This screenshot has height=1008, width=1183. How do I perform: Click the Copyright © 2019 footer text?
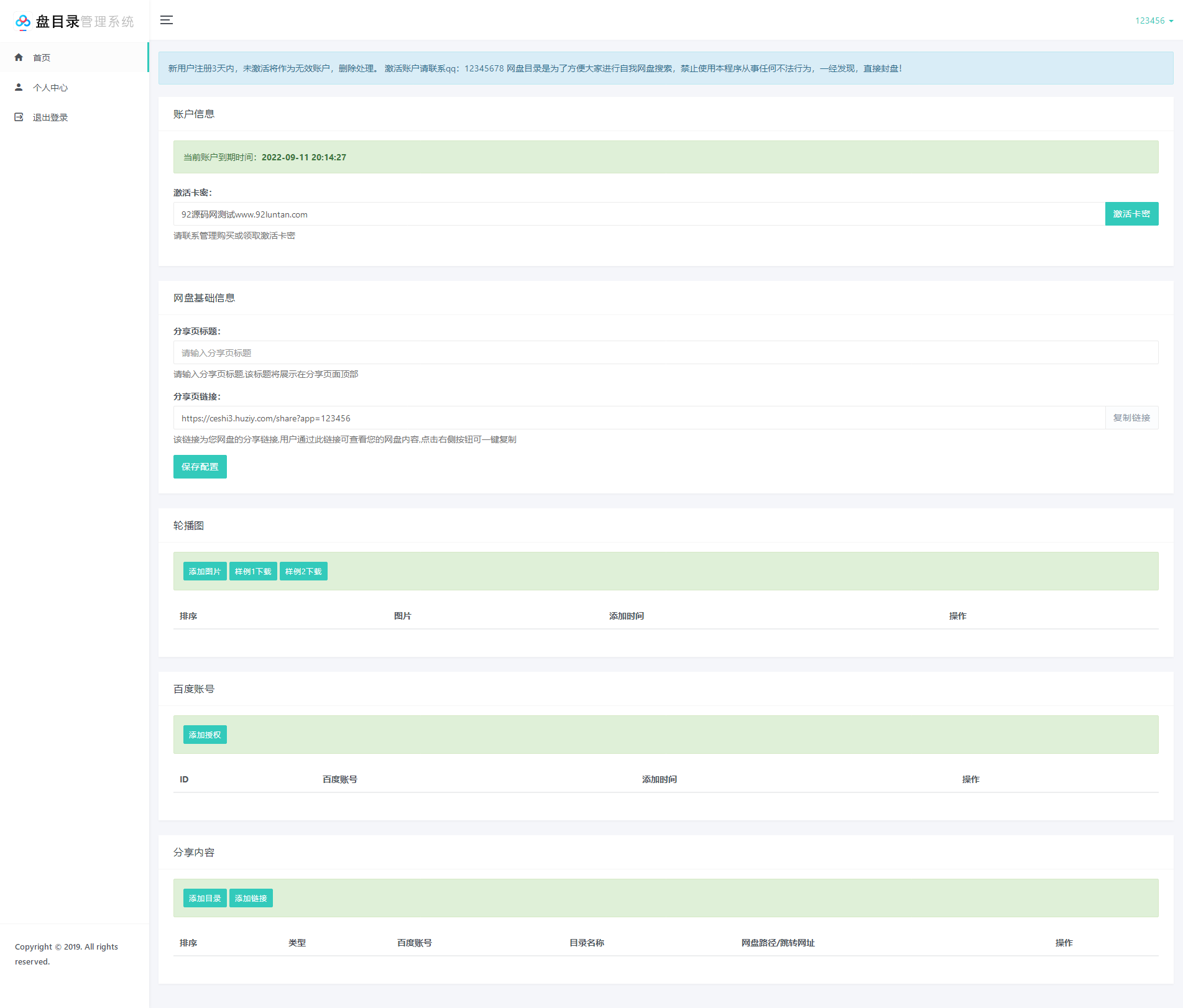(67, 954)
